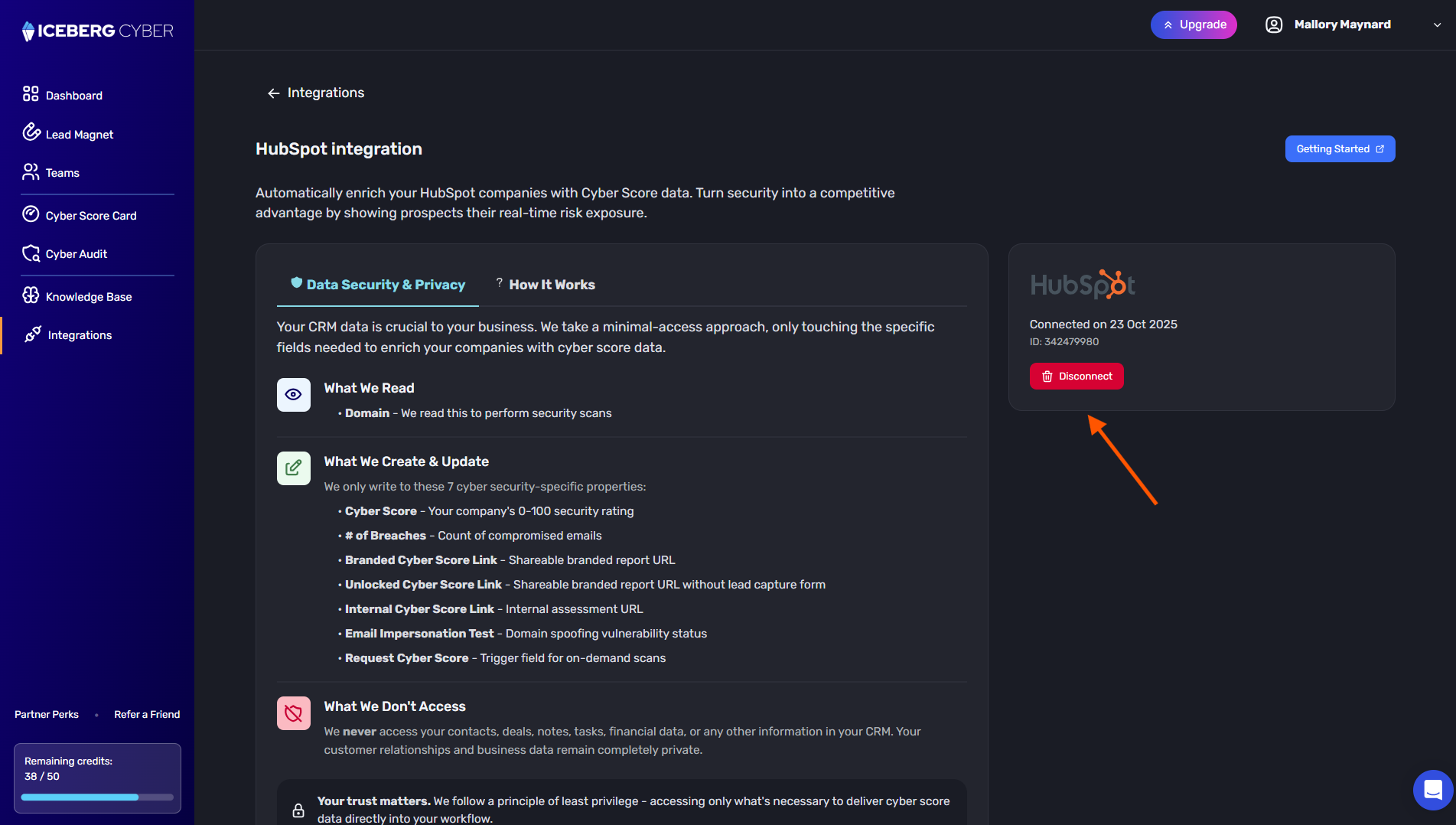The image size is (1456, 825).
Task: Open Refer a Friend link
Action: [147, 714]
